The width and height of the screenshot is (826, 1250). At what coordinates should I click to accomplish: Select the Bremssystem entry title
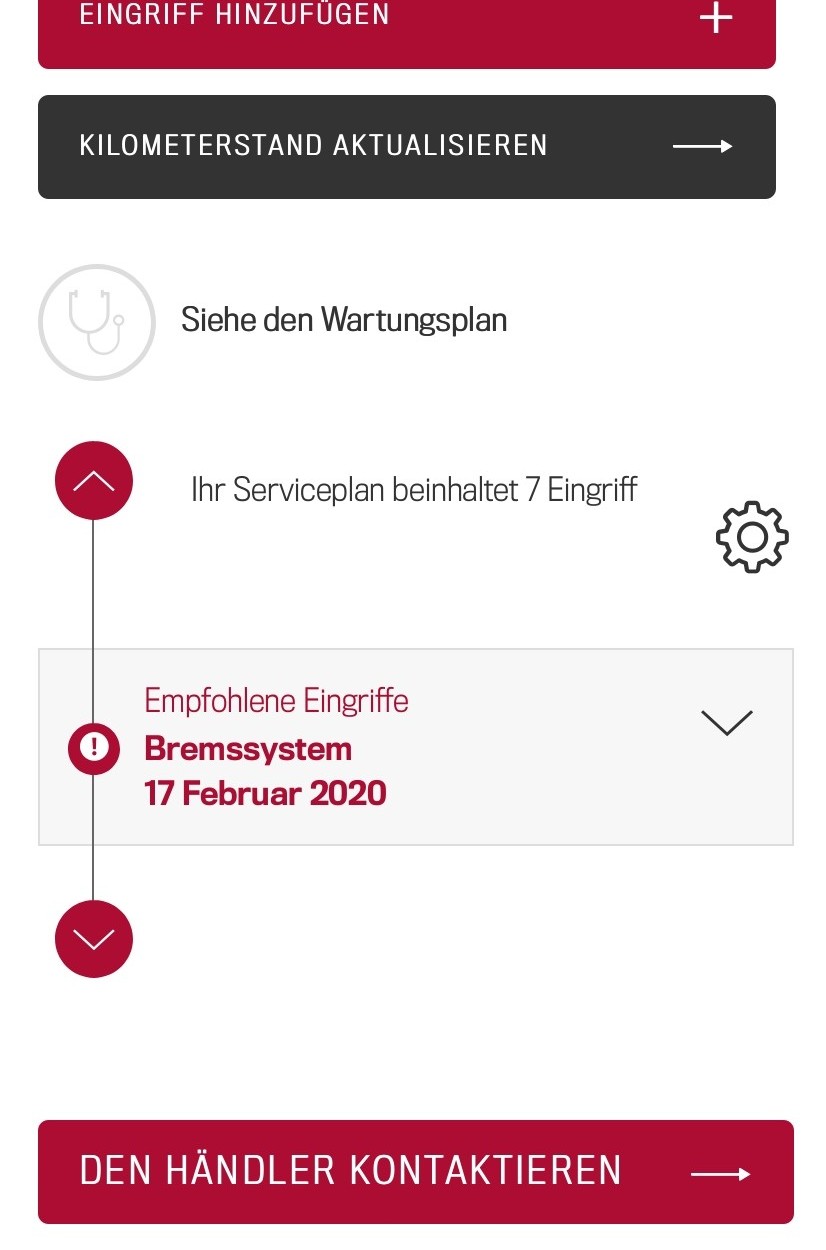point(248,748)
